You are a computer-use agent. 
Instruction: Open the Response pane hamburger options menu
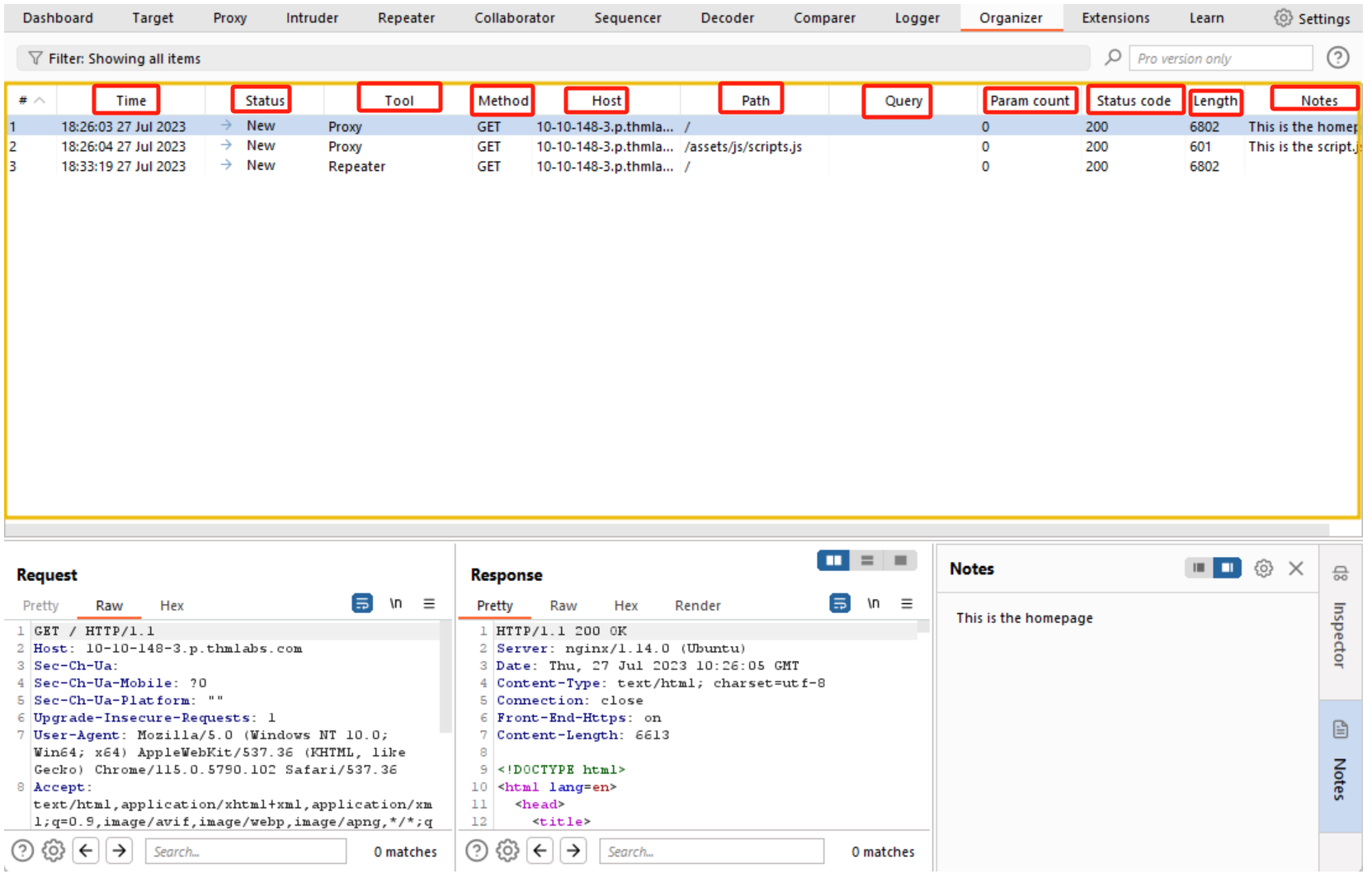[x=907, y=604]
